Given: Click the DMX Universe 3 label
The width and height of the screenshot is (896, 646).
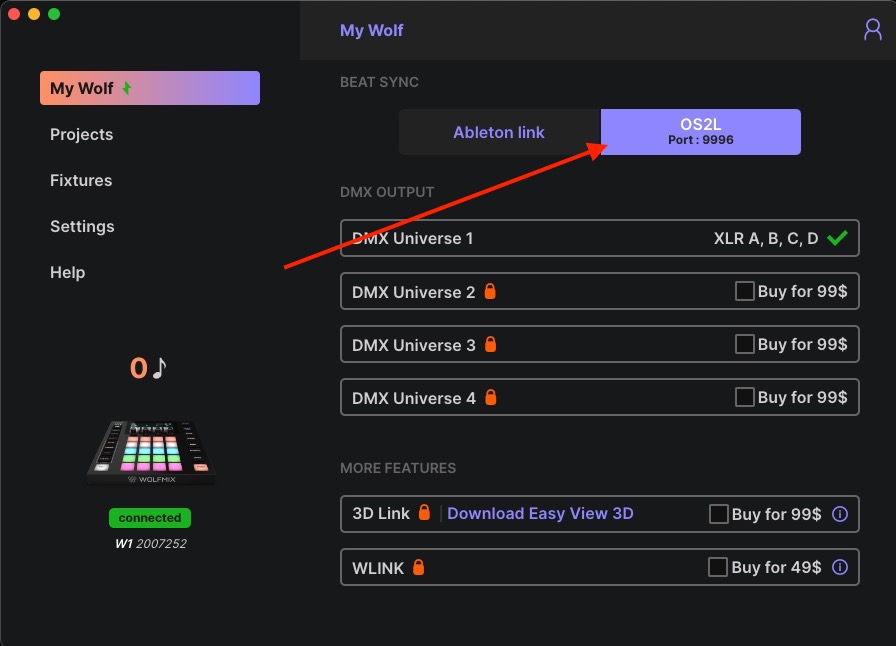Looking at the screenshot, I should tap(414, 345).
